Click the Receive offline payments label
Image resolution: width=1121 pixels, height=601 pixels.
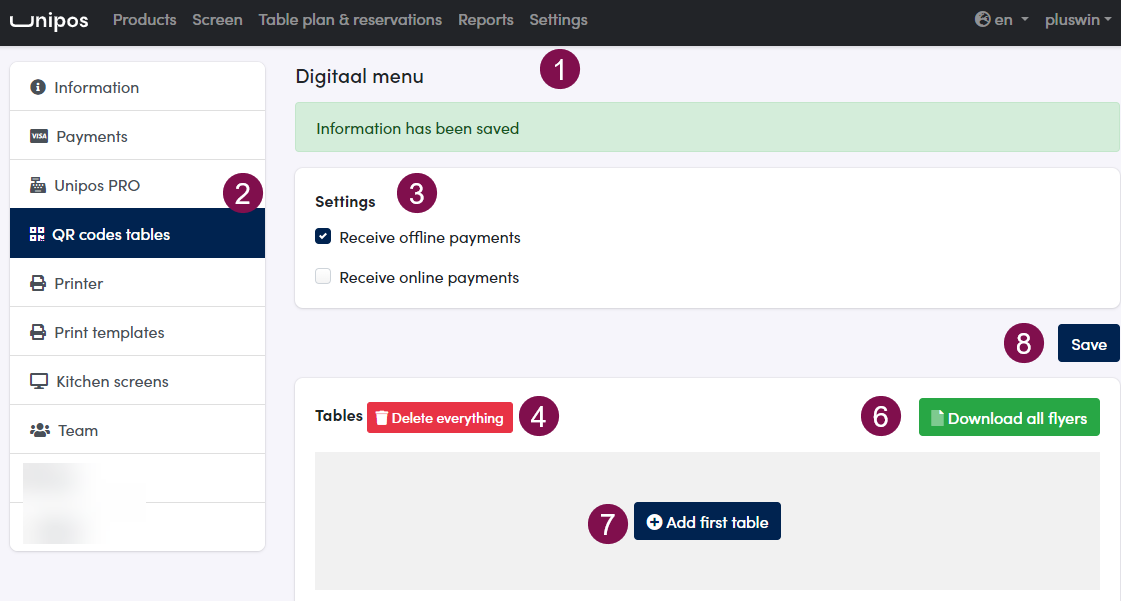pyautogui.click(x=430, y=237)
